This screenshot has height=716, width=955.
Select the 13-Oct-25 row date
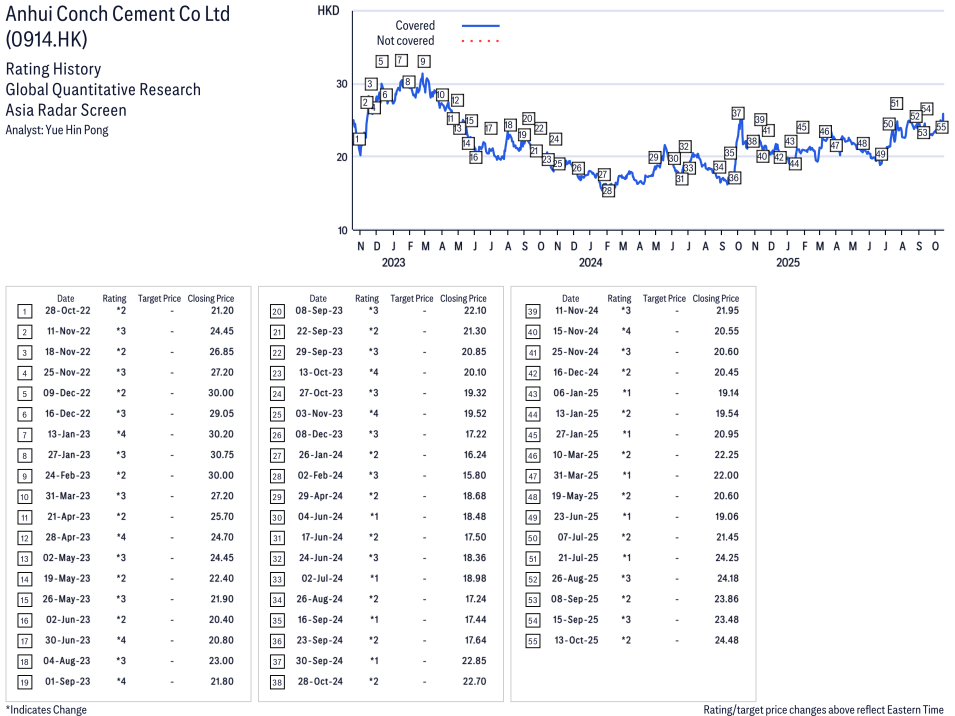pos(570,640)
